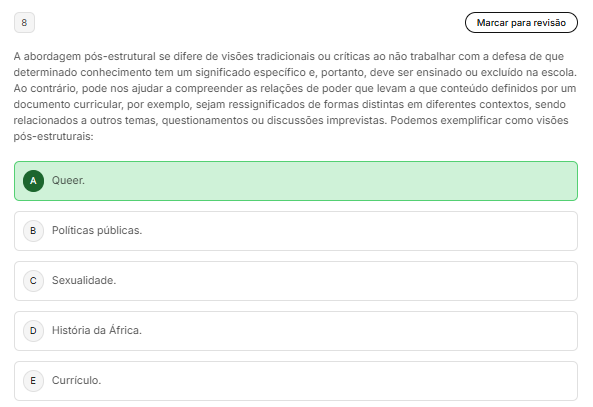Click the 'Sexualidade.' answer text
The image size is (593, 407).
point(84,280)
